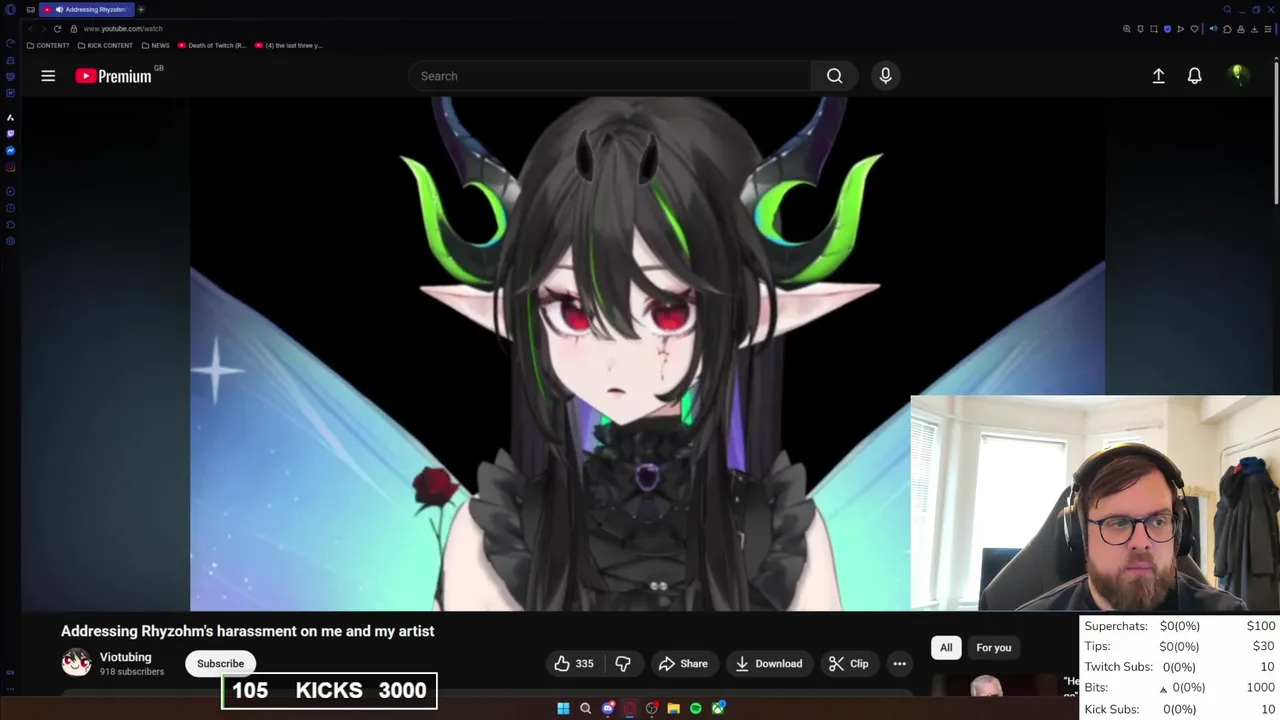Open the KICK CONTENT bookmarks folder
The image size is (1280, 720).
click(x=105, y=45)
